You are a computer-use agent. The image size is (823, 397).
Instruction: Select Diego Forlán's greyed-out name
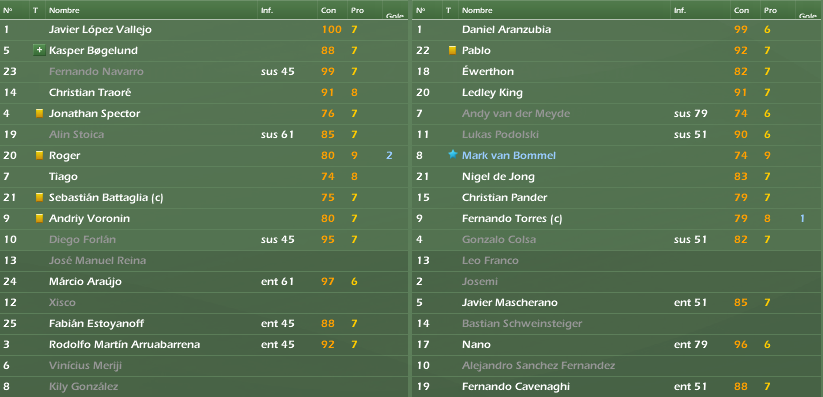pyautogui.click(x=82, y=239)
